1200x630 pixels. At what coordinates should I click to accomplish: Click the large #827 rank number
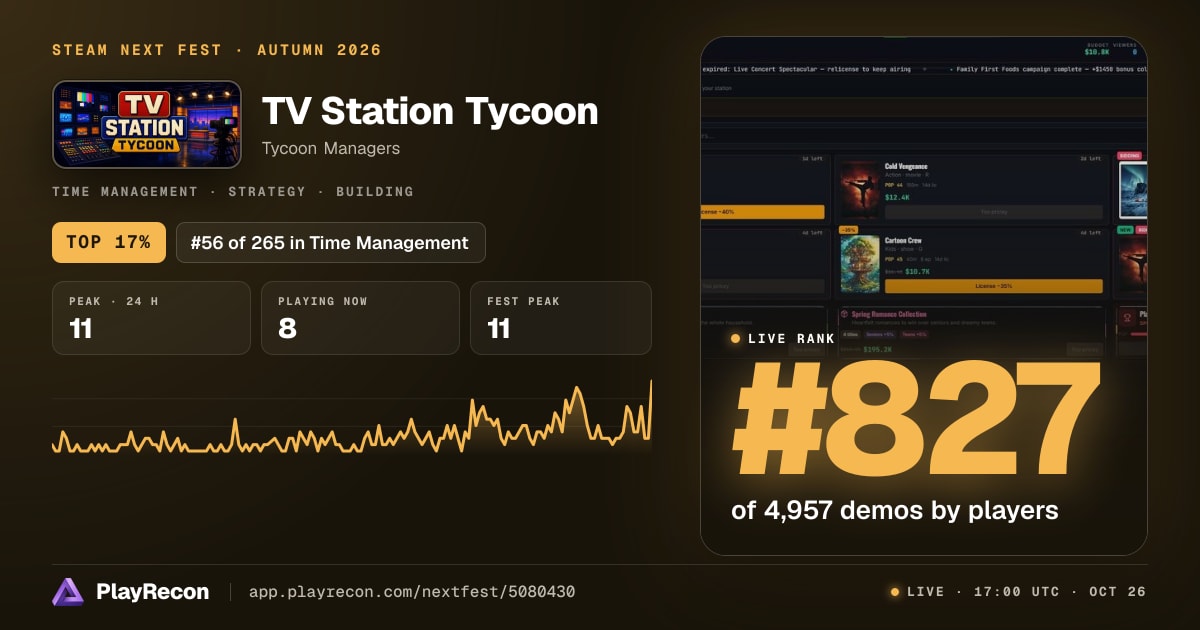pyautogui.click(x=914, y=420)
